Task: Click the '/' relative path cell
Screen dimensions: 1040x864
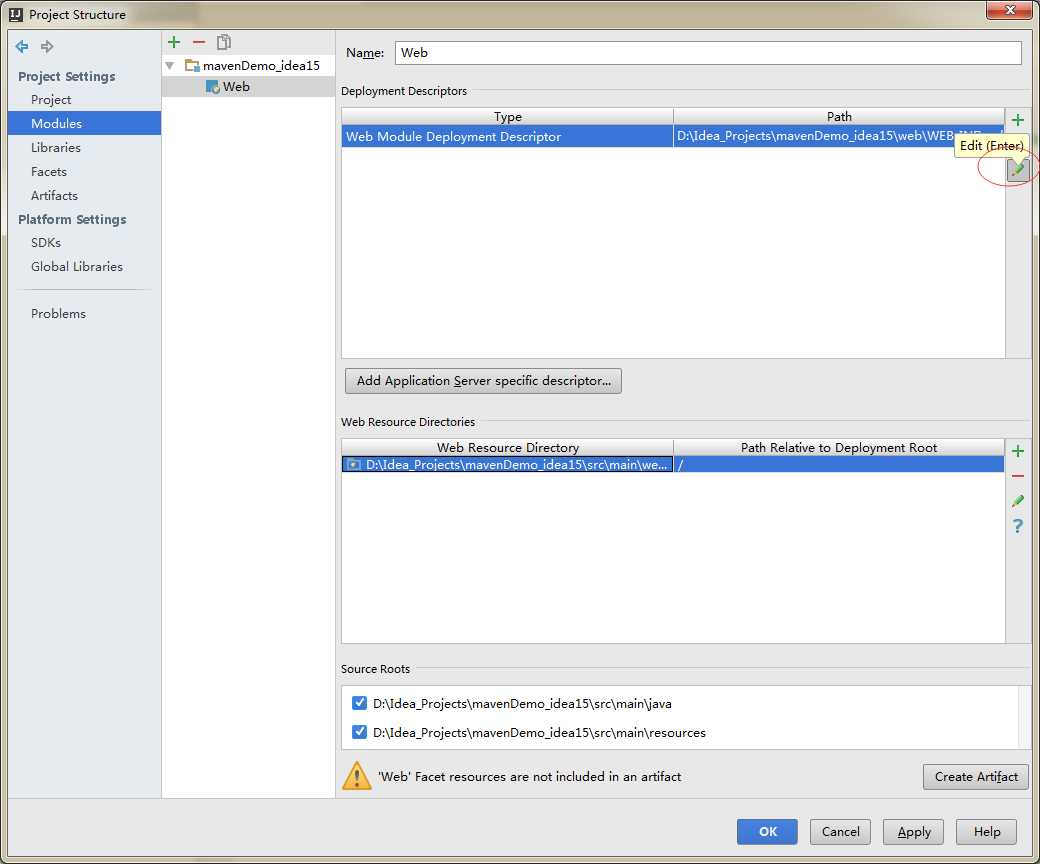Action: (838, 465)
